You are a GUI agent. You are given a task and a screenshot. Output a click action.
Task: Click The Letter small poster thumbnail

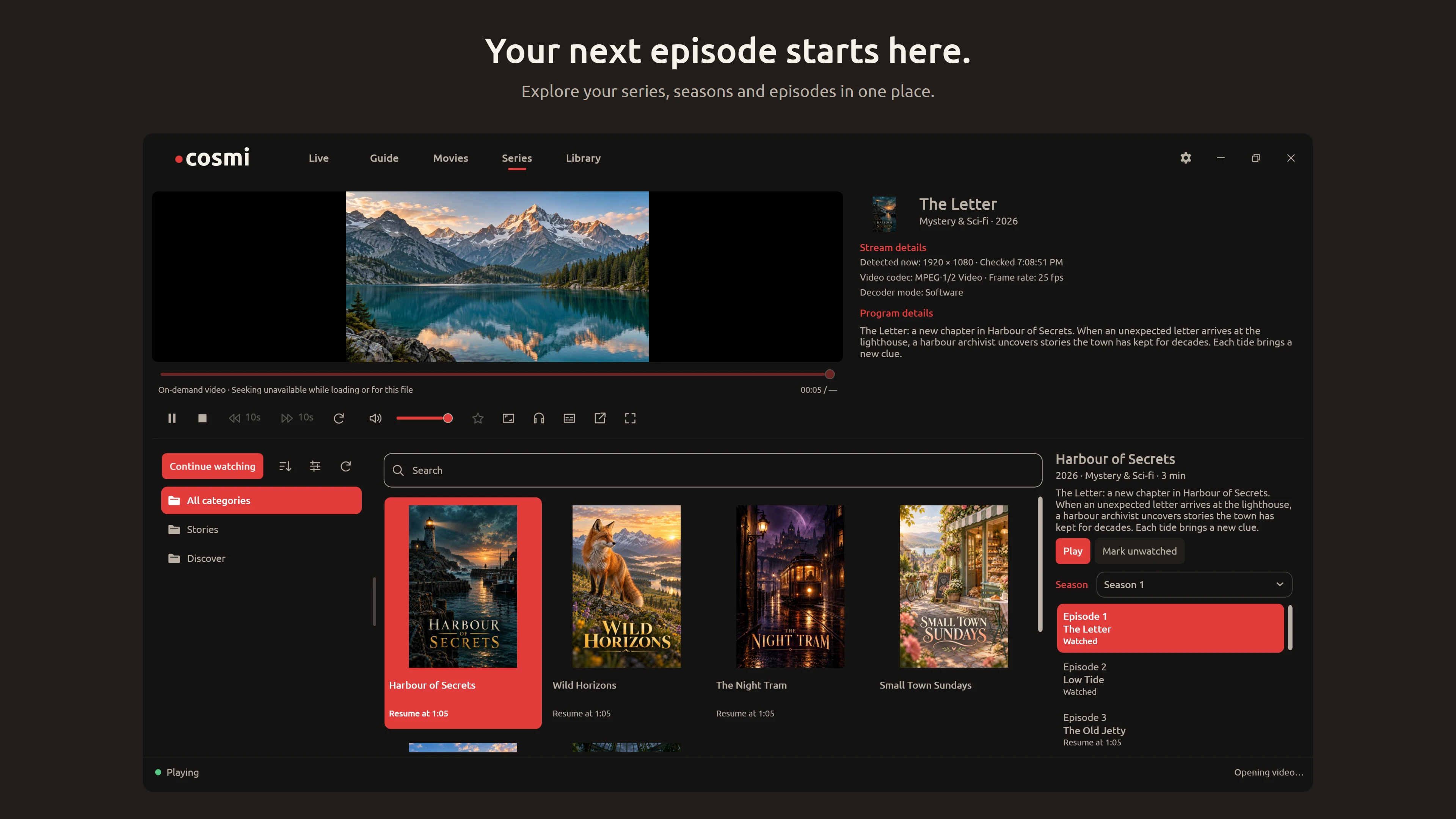(884, 213)
